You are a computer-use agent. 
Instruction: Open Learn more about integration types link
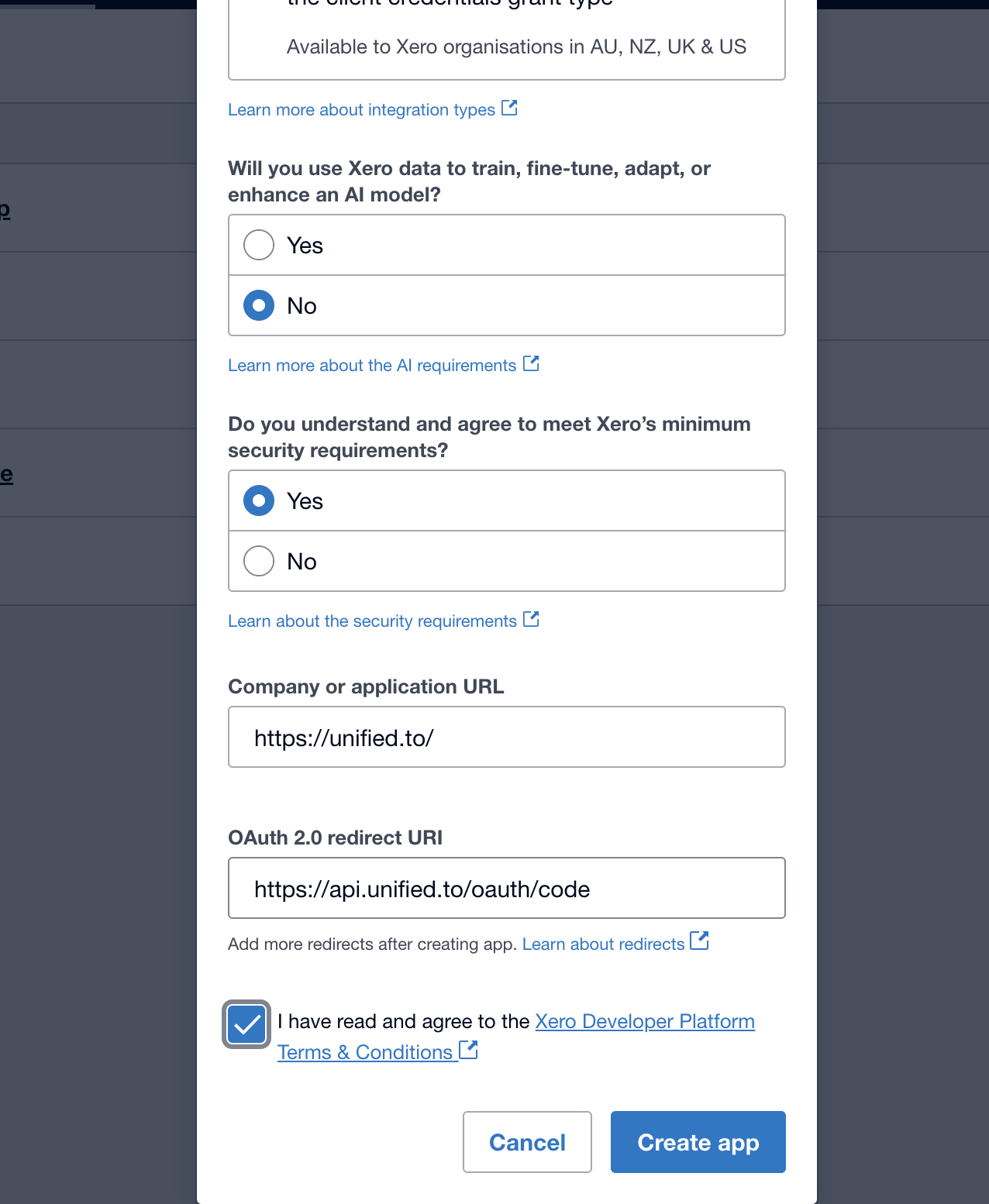point(361,110)
